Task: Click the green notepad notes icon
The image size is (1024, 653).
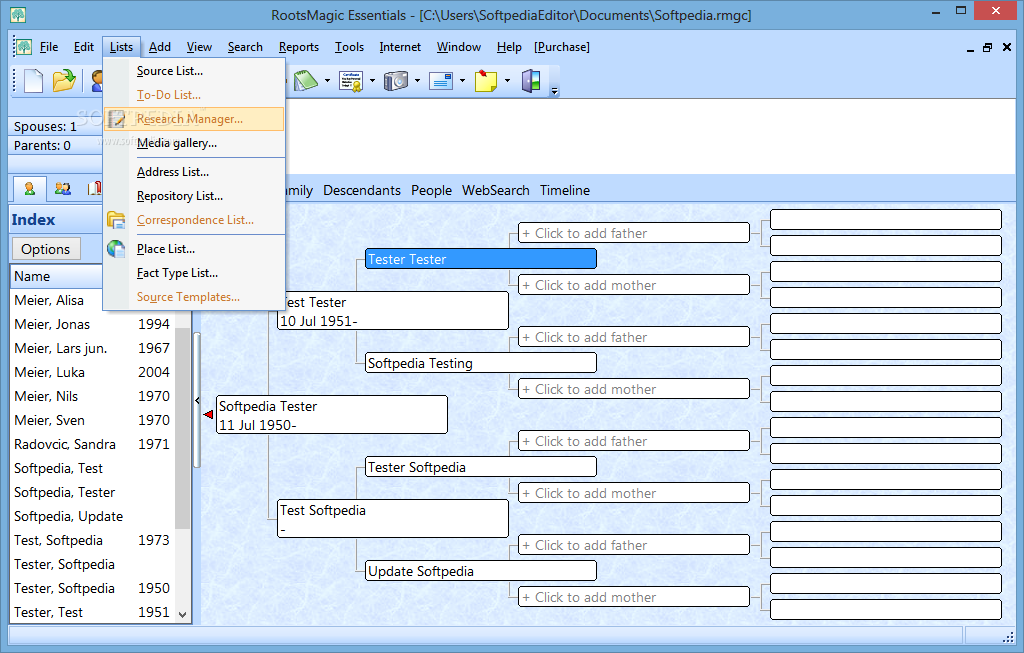Action: [x=306, y=81]
